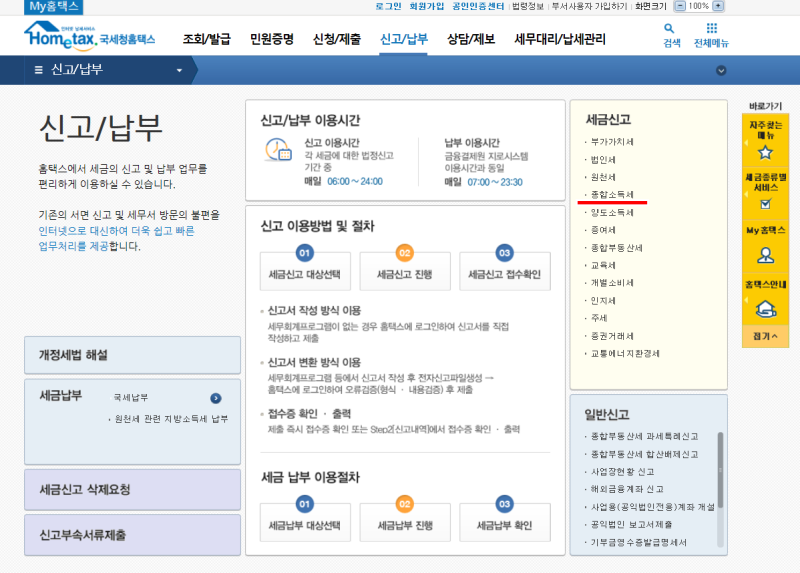This screenshot has width=800, height=573.
Task: Select 인지세 under 세금신고
Action: pos(603,301)
